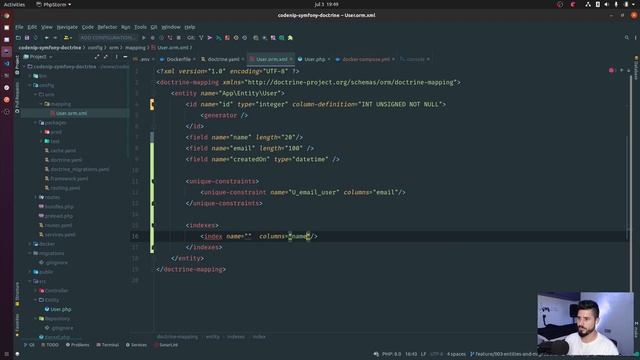The image size is (640, 360).
Task: Click the Ubuntu dock PhpStorm icon
Action: click(x=6, y=51)
